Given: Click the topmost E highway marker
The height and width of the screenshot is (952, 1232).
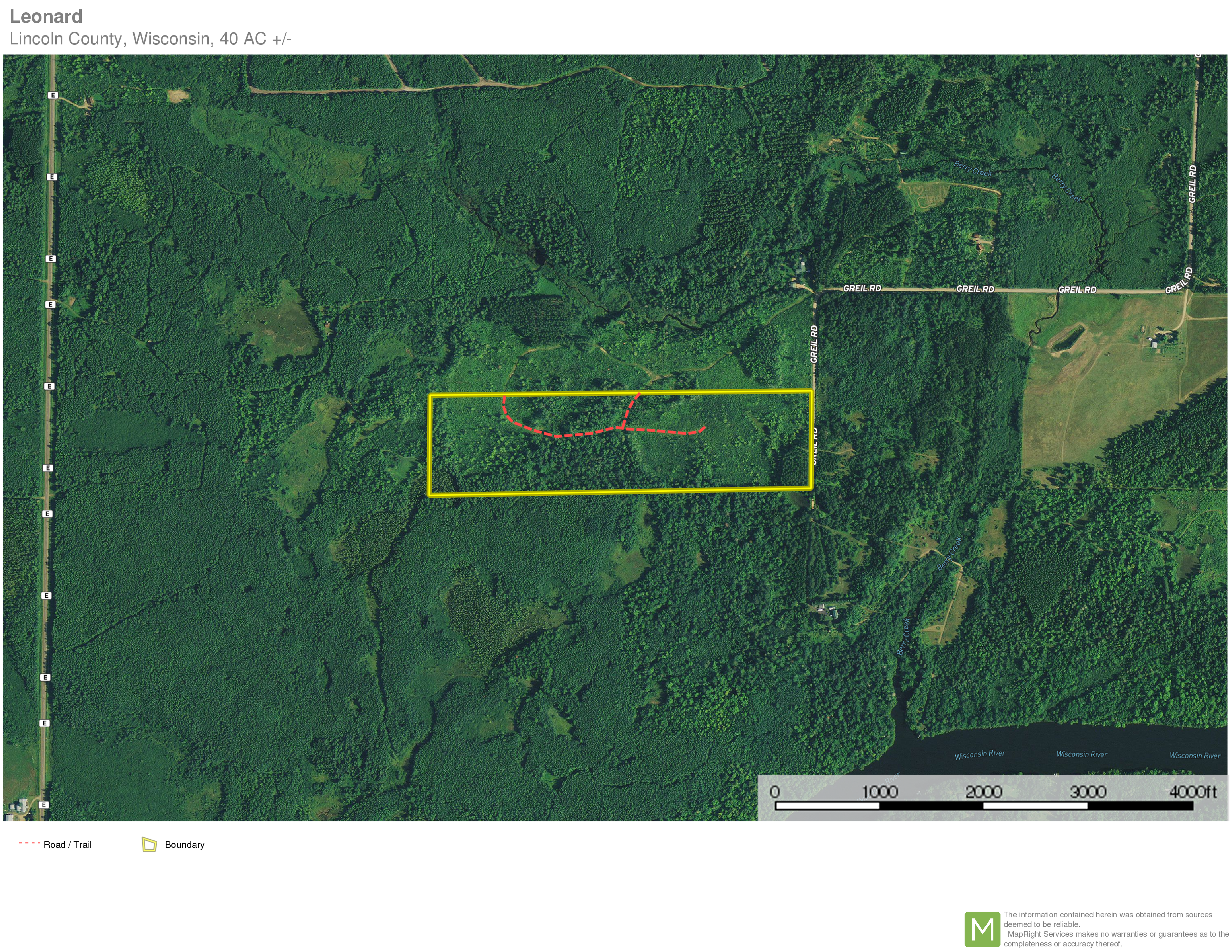Looking at the screenshot, I should 53,95.
